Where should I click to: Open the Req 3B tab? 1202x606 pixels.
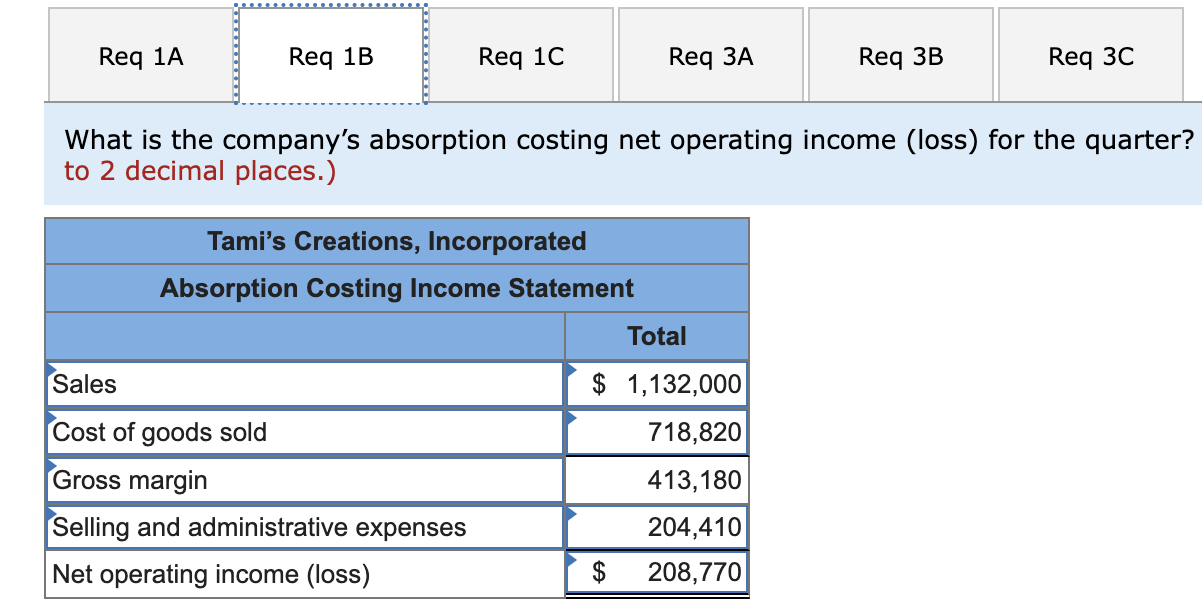tap(901, 56)
